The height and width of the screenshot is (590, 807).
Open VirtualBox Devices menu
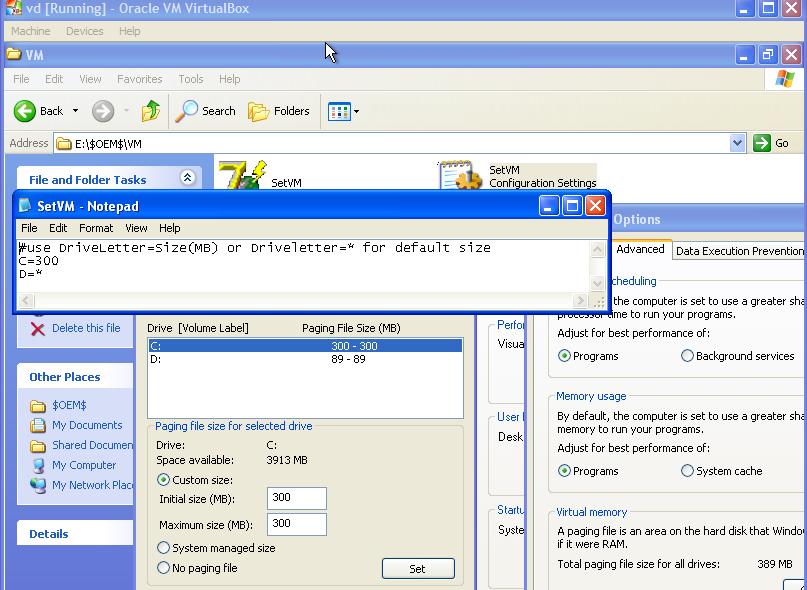pyautogui.click(x=84, y=31)
